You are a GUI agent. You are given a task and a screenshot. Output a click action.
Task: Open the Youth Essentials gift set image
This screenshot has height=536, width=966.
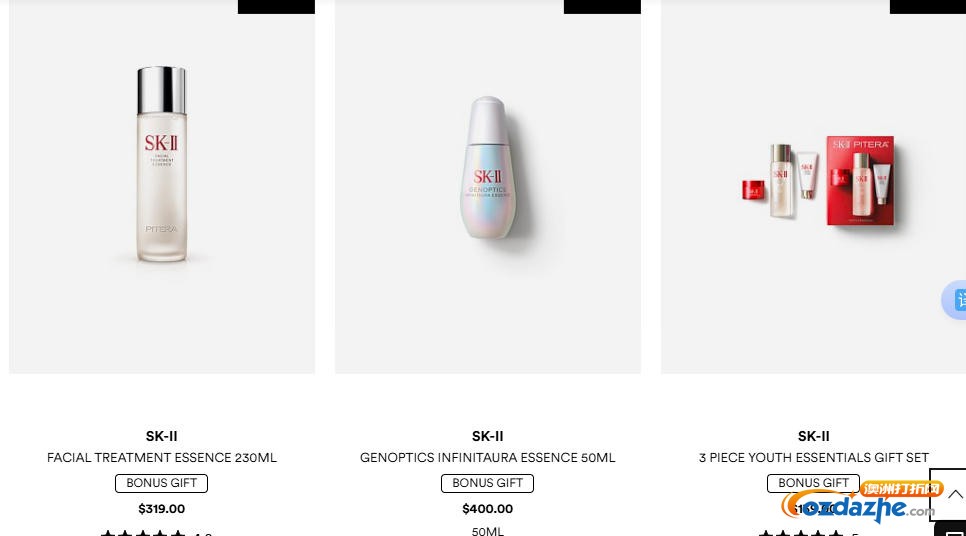click(818, 180)
